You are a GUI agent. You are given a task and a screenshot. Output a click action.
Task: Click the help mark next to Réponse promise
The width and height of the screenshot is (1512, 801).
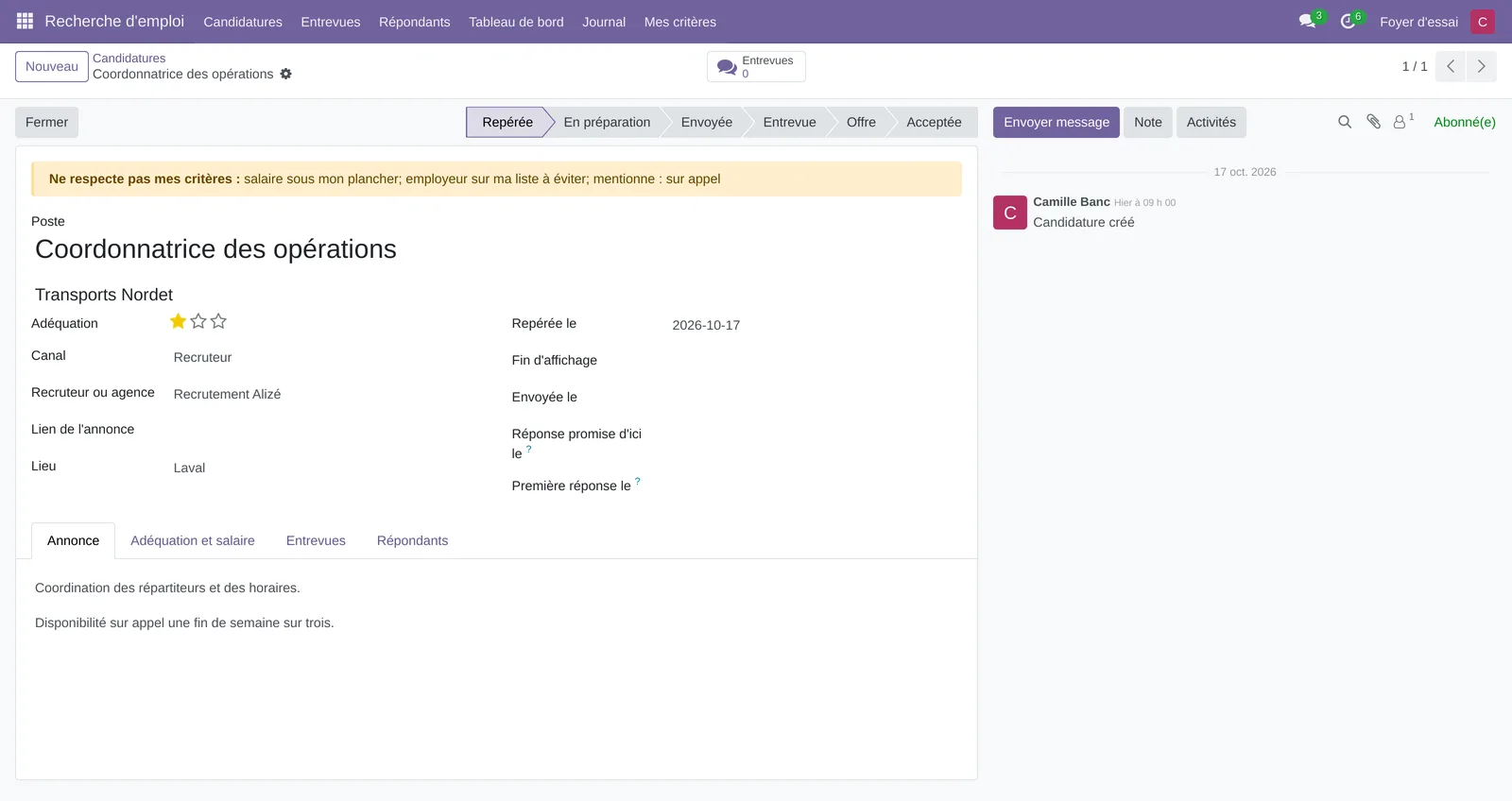tap(528, 449)
